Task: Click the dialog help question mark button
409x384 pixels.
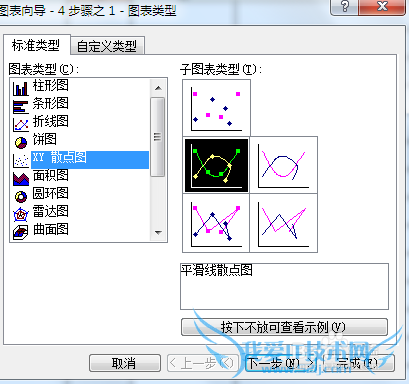Action: [x=345, y=7]
